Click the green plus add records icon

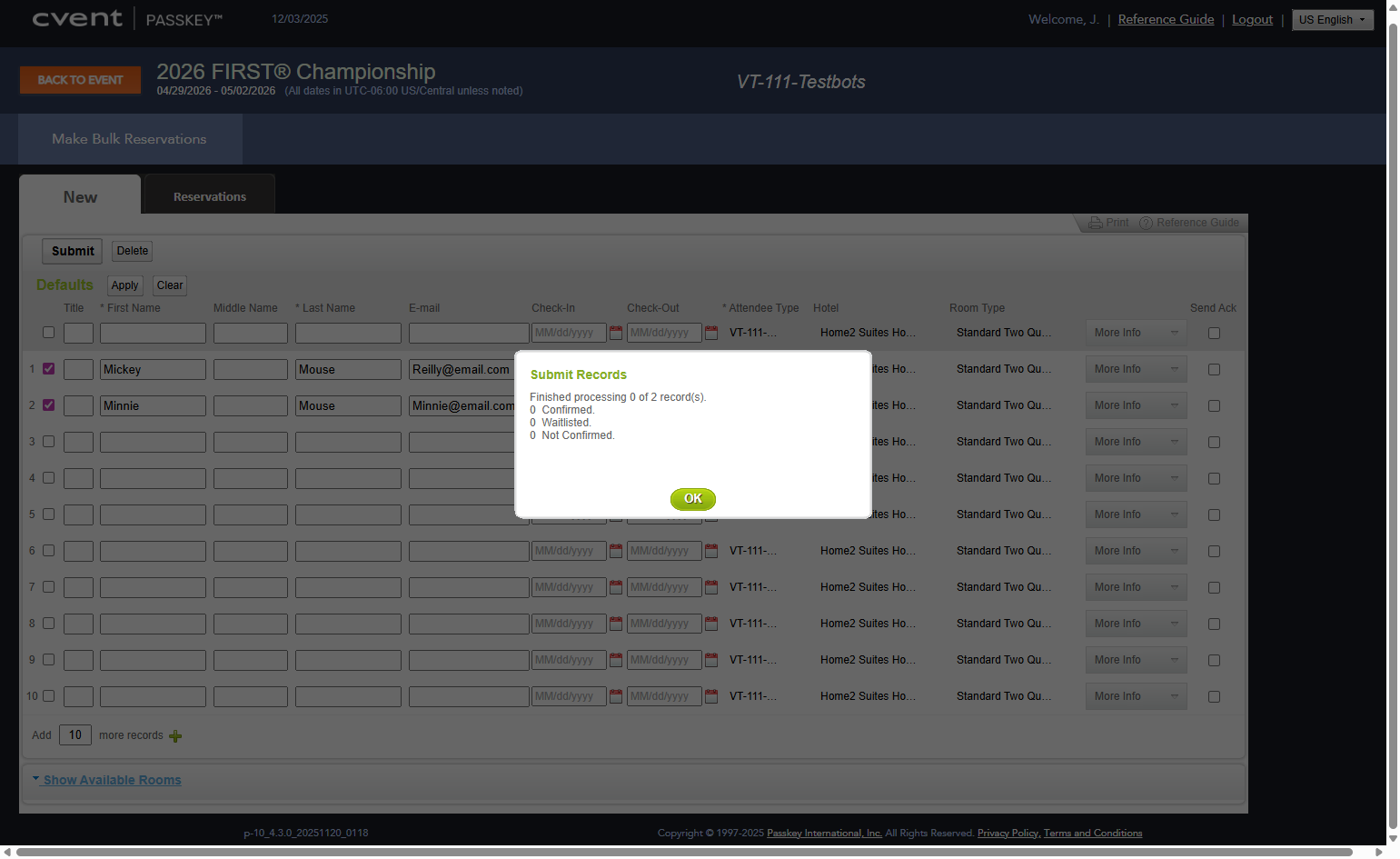175,736
